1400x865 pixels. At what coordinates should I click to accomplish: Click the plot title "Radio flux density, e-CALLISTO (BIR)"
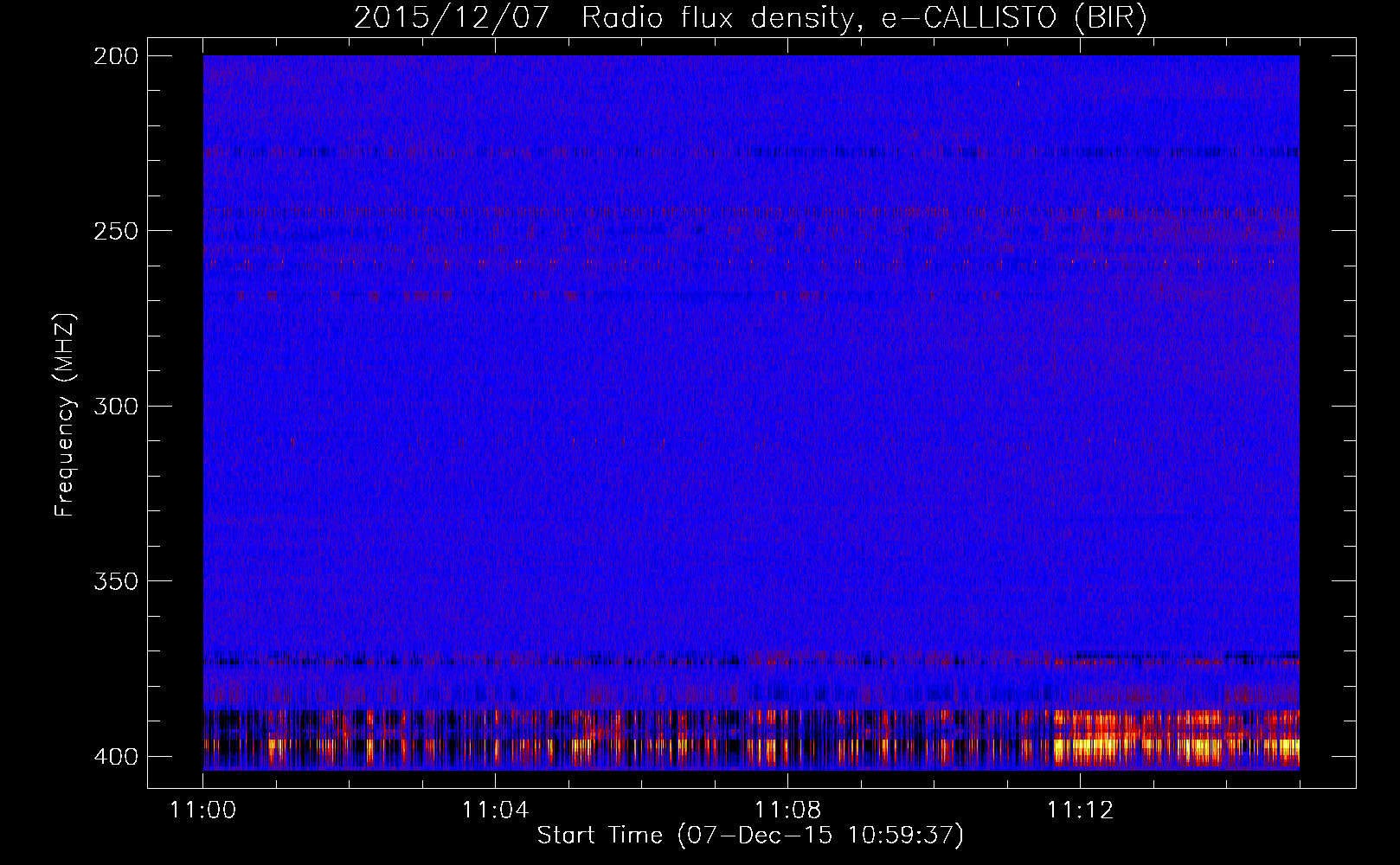click(x=864, y=18)
